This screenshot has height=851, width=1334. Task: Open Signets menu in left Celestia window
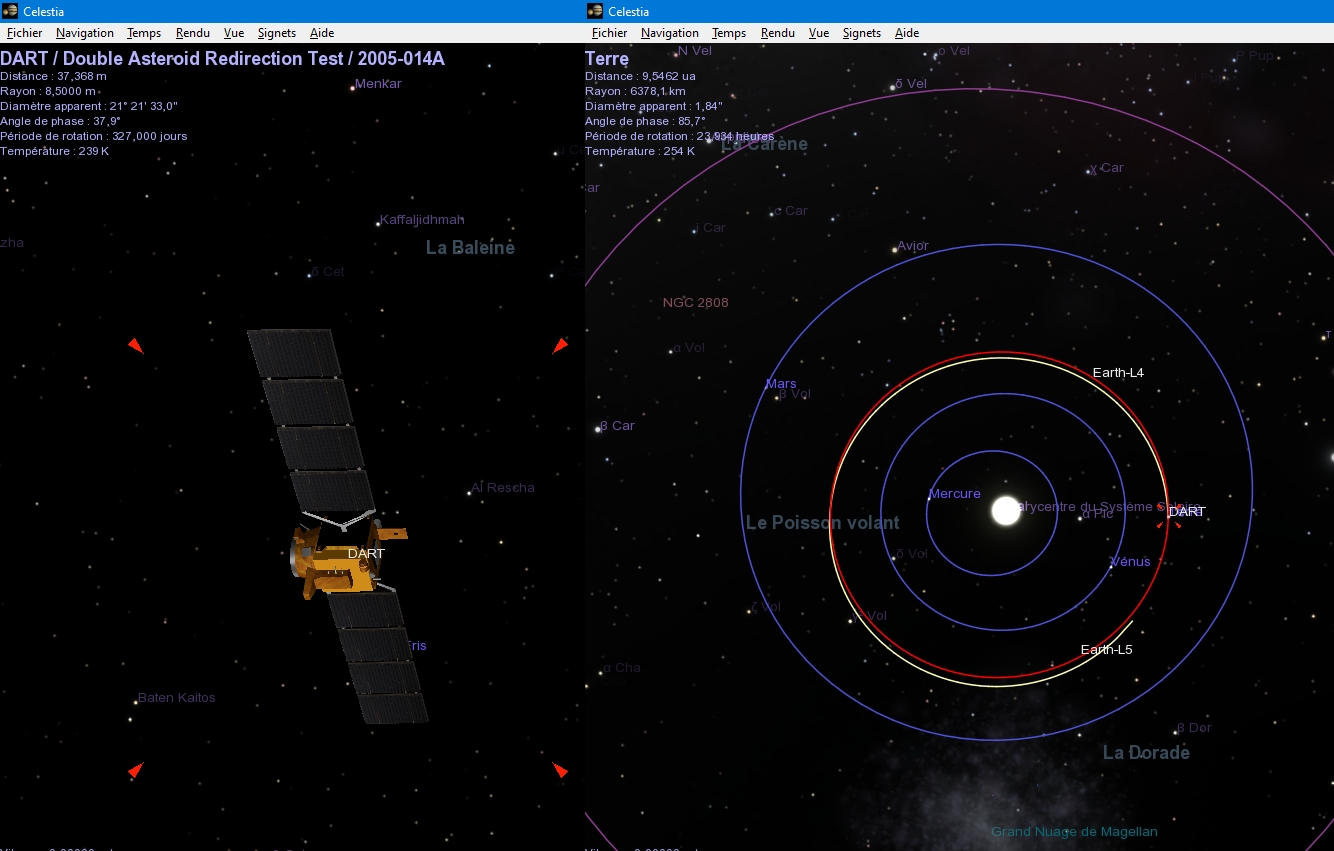point(277,33)
